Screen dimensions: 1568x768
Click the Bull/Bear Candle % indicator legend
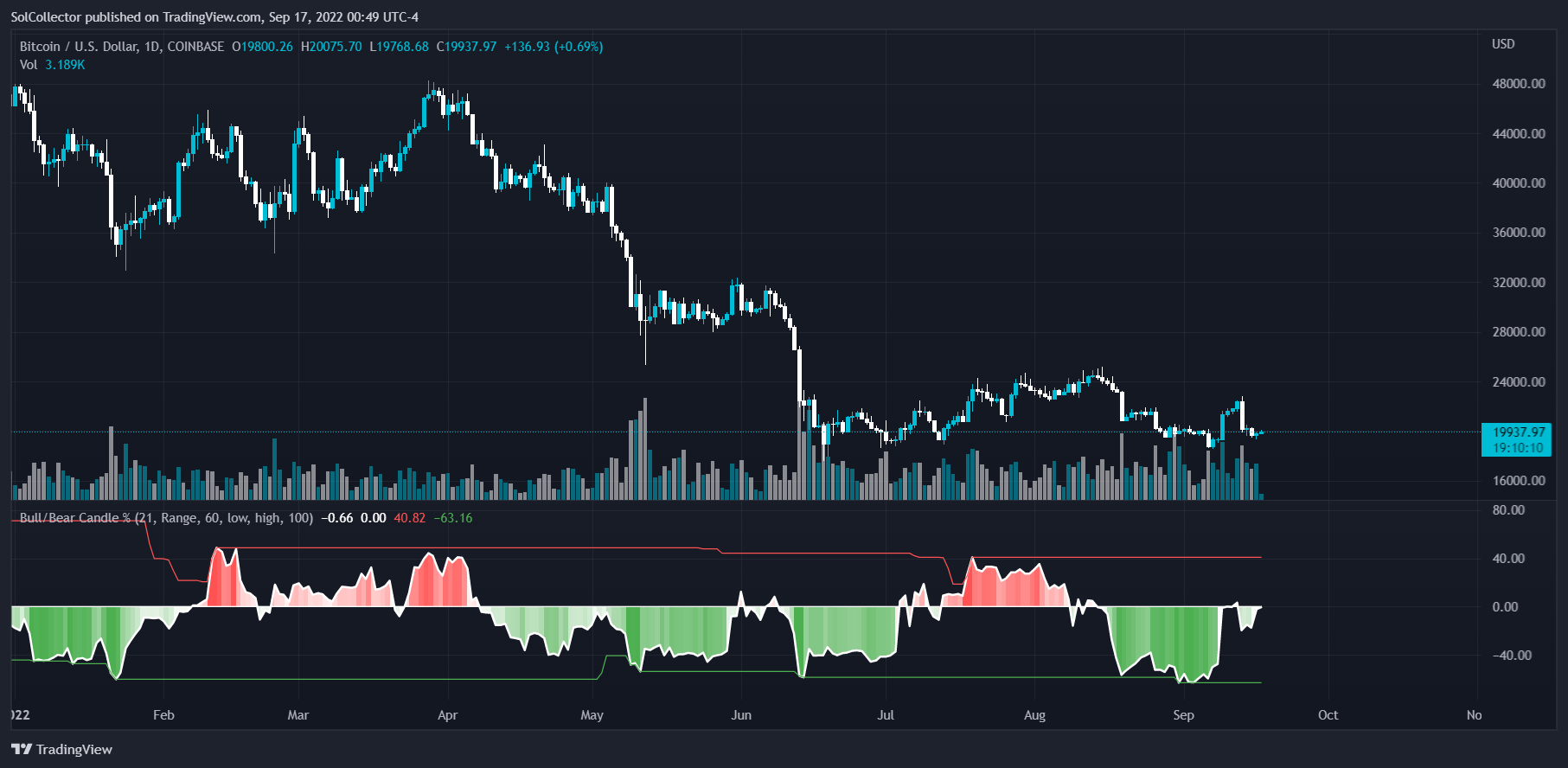[166, 518]
